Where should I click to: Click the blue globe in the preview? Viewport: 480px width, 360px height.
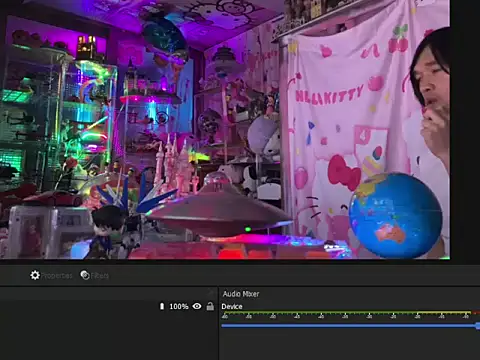pos(396,215)
